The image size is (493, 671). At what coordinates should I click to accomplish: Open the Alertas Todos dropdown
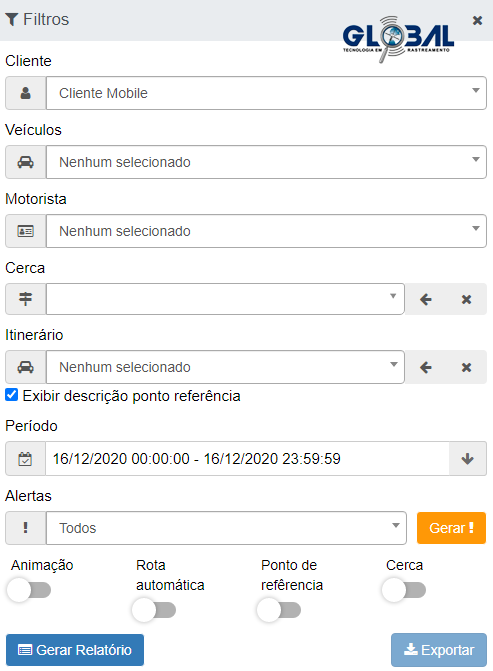(226, 528)
